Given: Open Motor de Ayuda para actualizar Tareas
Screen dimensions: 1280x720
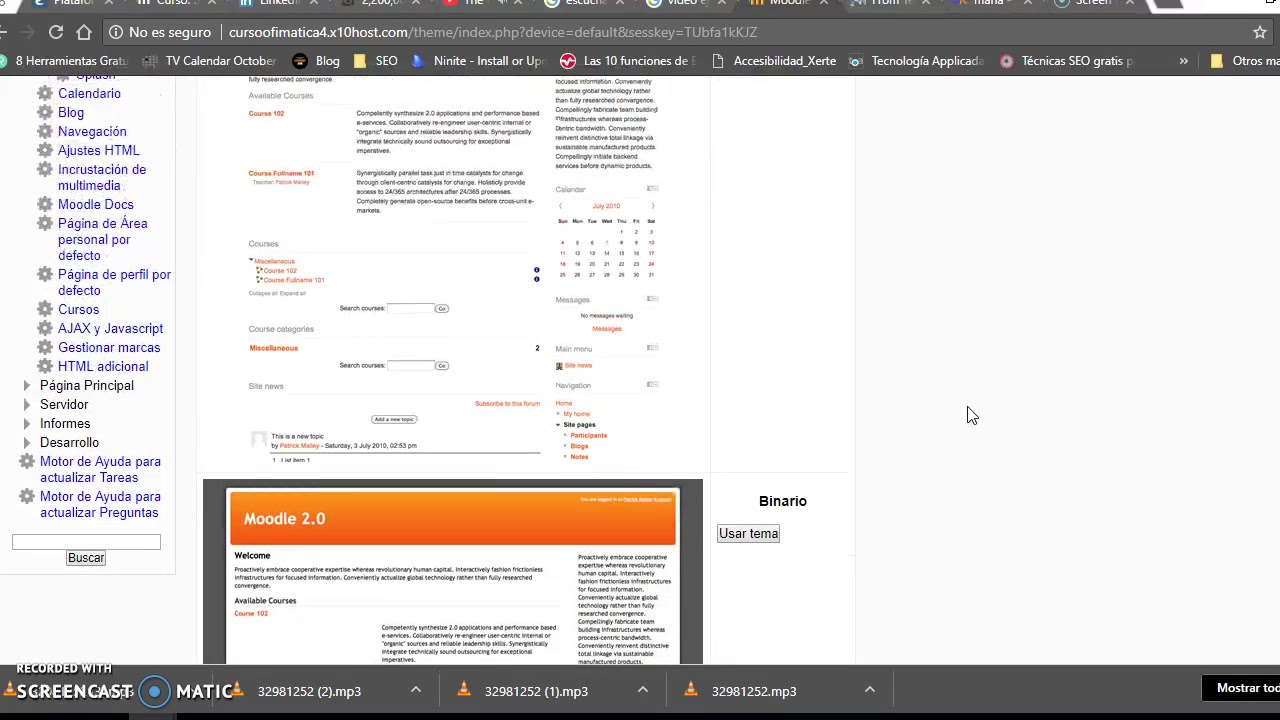Looking at the screenshot, I should coord(100,469).
